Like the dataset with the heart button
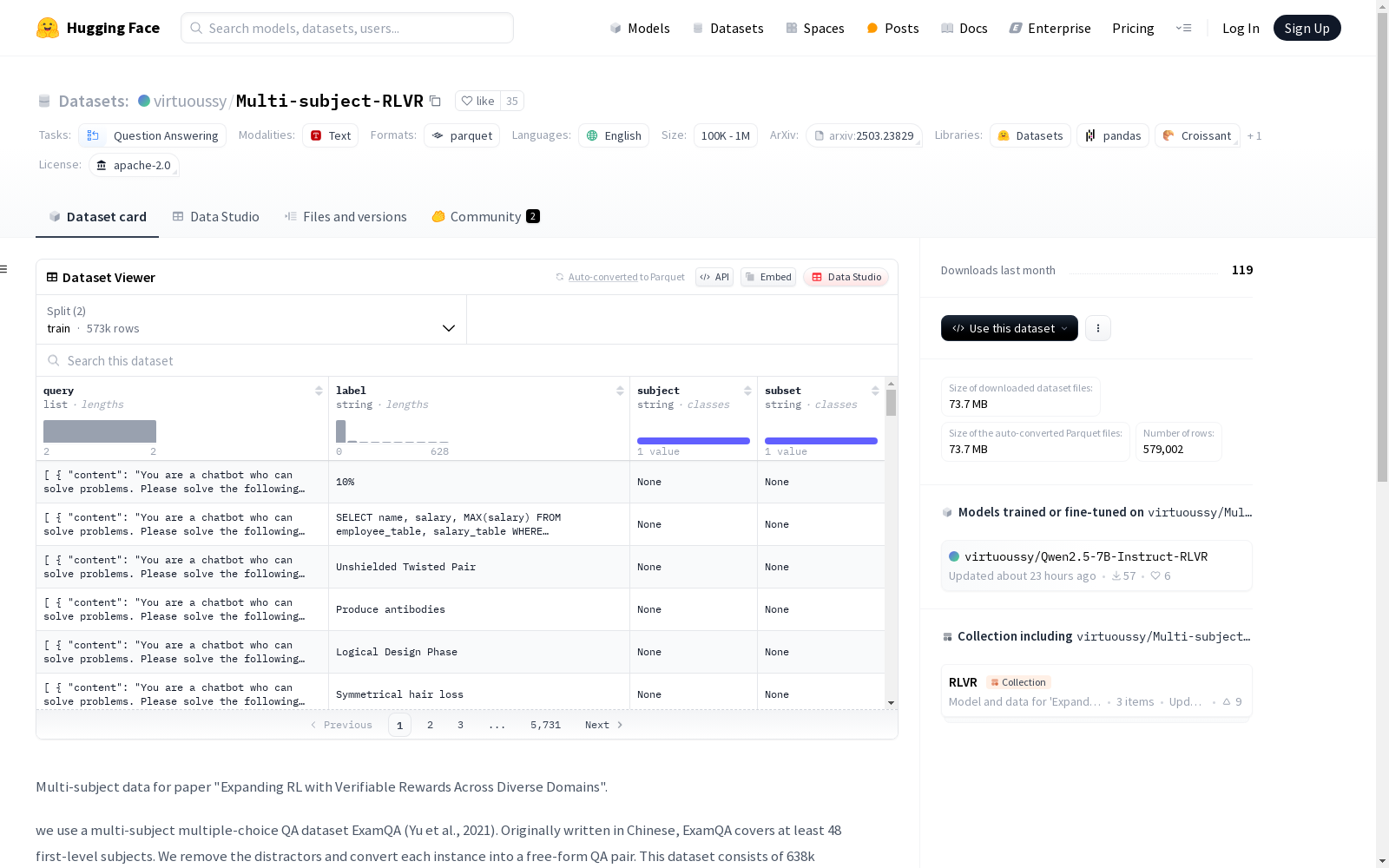This screenshot has height=868, width=1389. pos(478,101)
